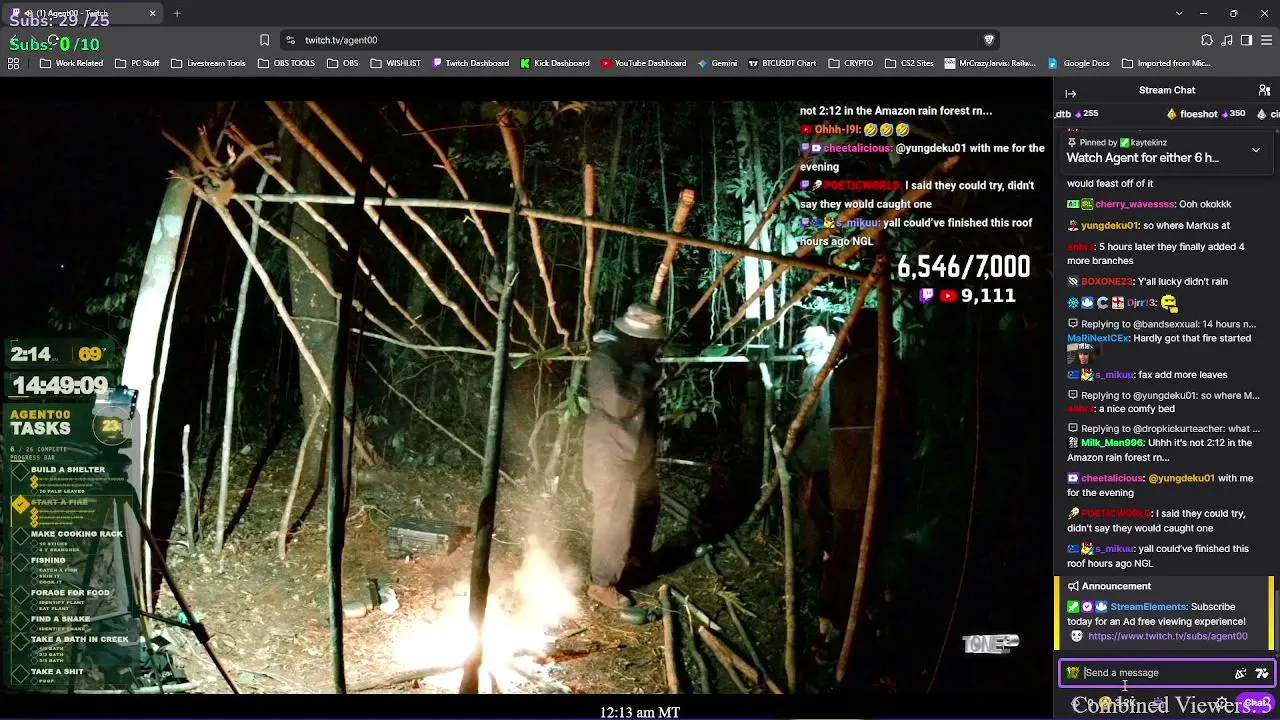Open the Google Docs bookmark
The height and width of the screenshot is (720, 1280).
1079,63
